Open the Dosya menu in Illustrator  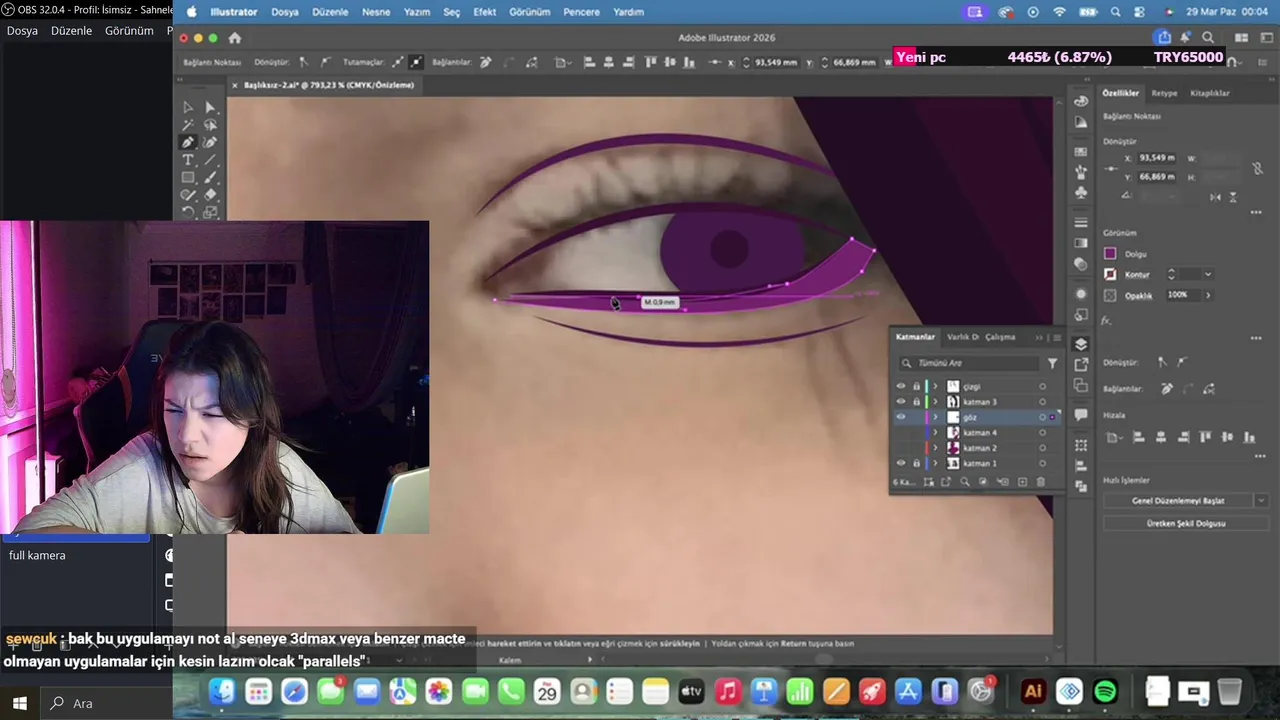click(285, 12)
